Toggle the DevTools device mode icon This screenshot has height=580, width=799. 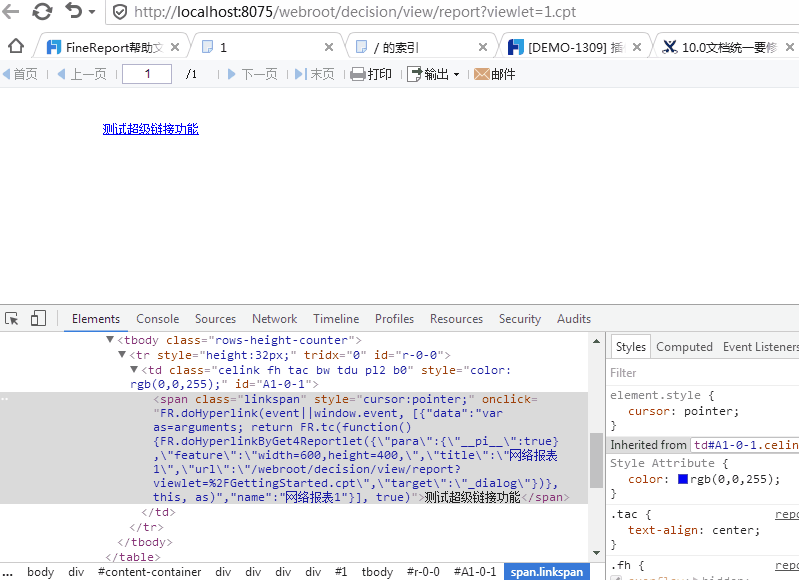click(x=38, y=319)
